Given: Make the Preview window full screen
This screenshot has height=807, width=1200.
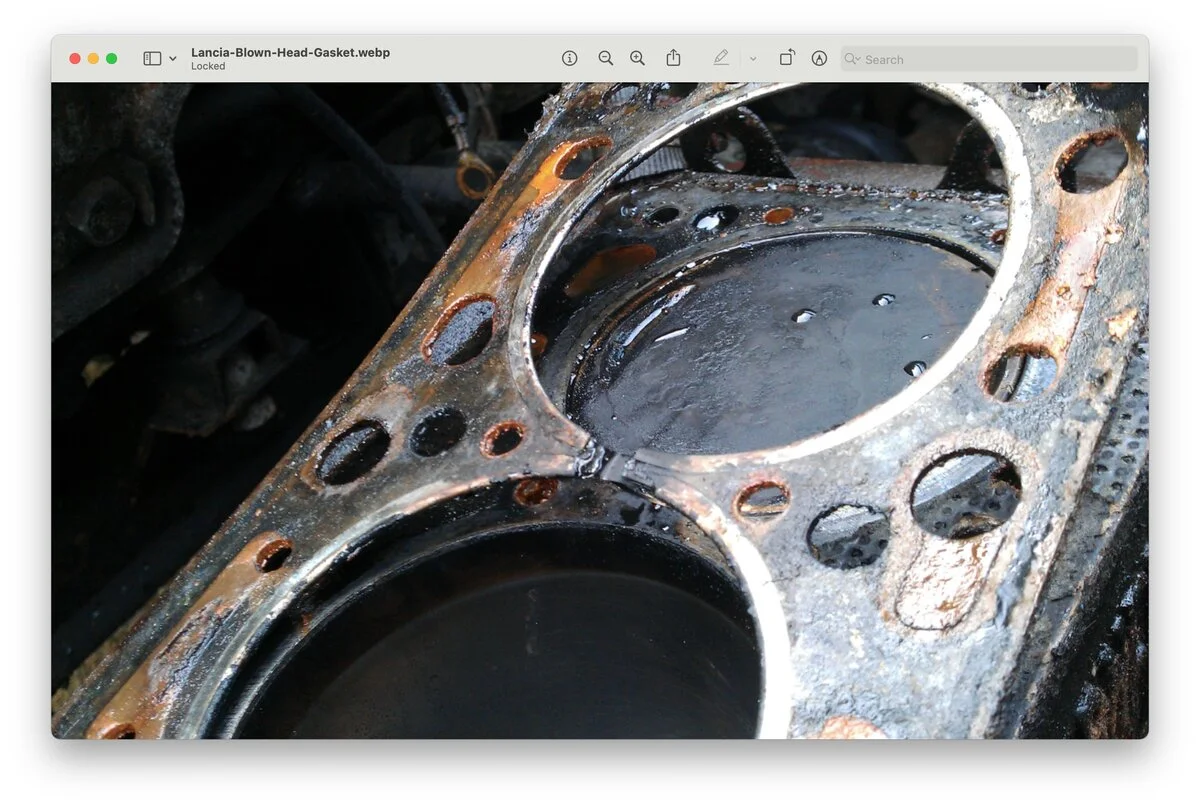Looking at the screenshot, I should (x=111, y=59).
